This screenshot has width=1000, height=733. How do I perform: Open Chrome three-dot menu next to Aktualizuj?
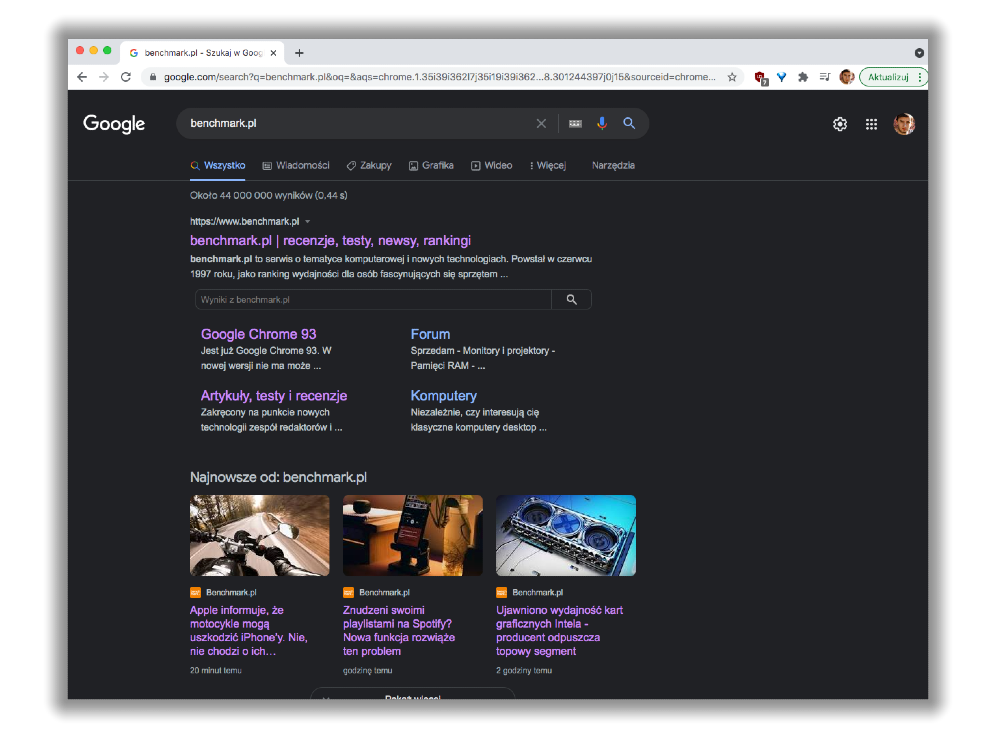pos(920,77)
